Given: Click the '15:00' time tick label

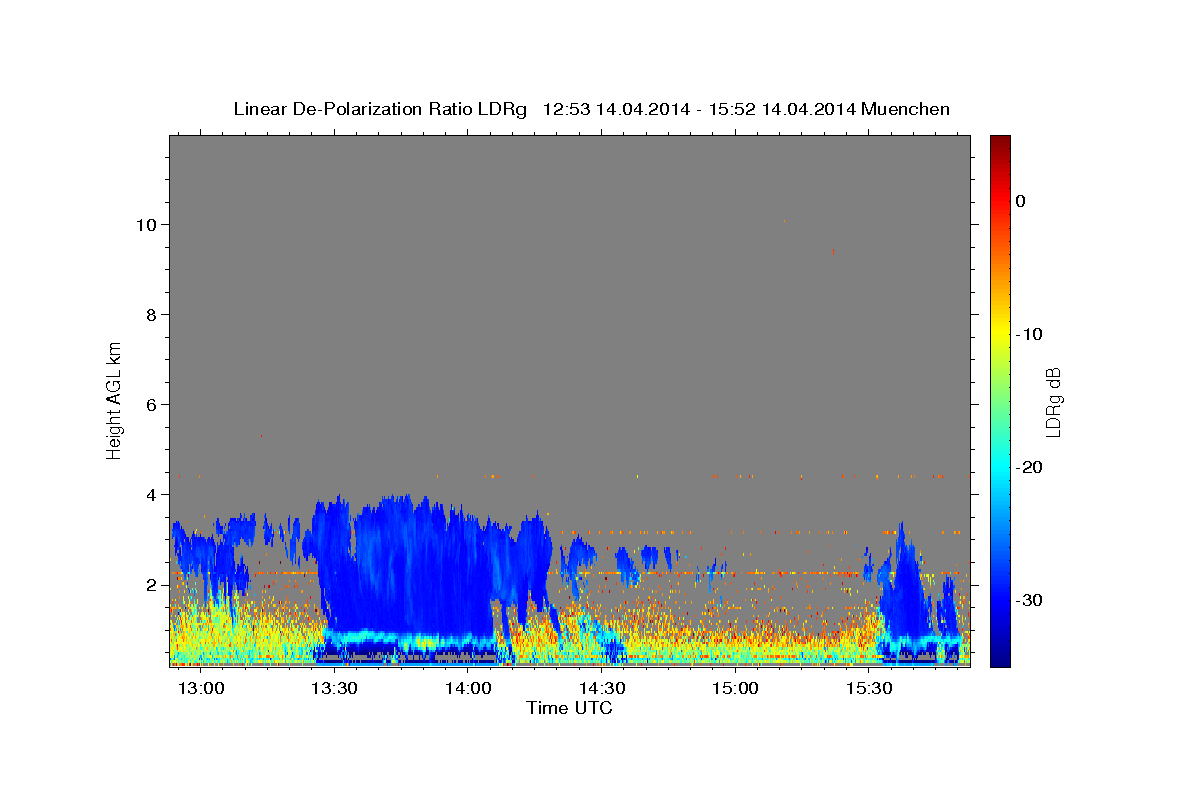Looking at the screenshot, I should tap(735, 689).
